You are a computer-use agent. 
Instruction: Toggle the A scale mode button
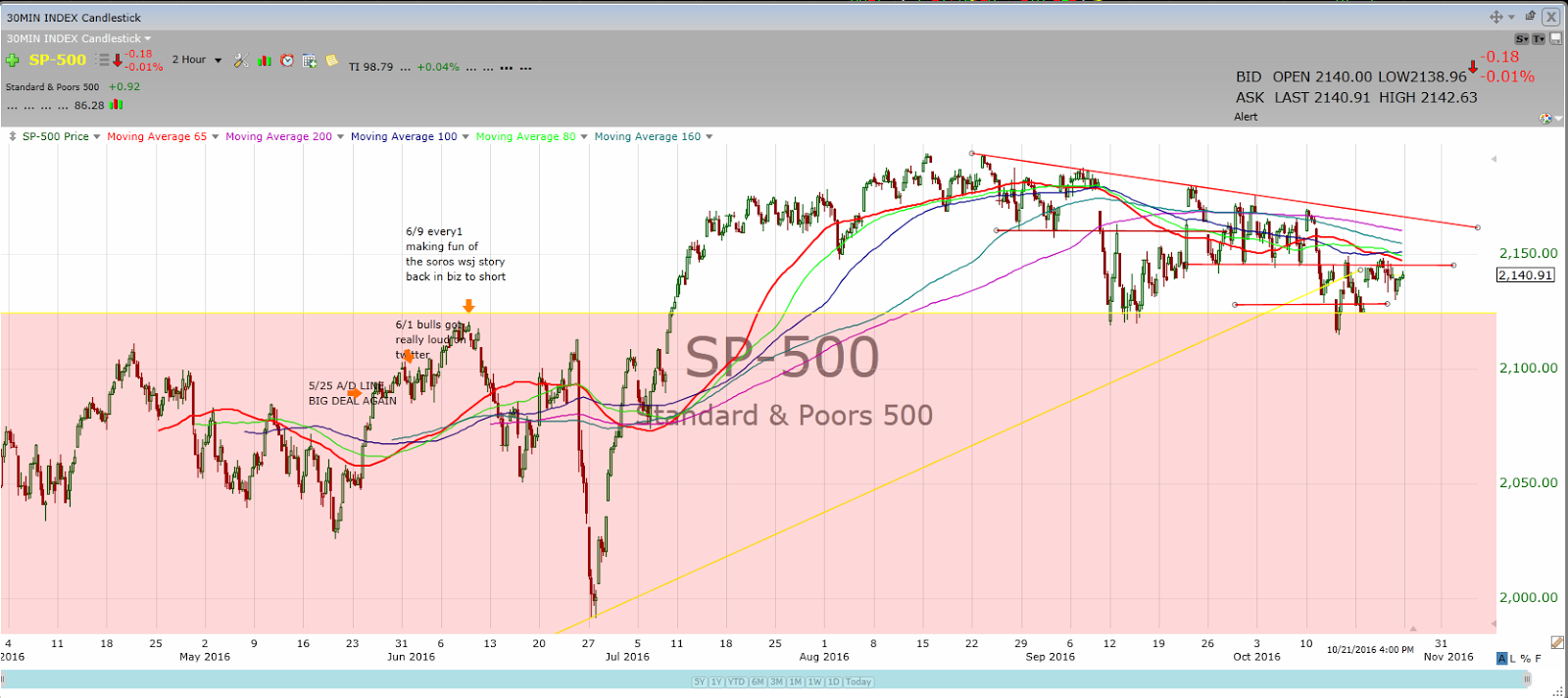tap(1502, 658)
